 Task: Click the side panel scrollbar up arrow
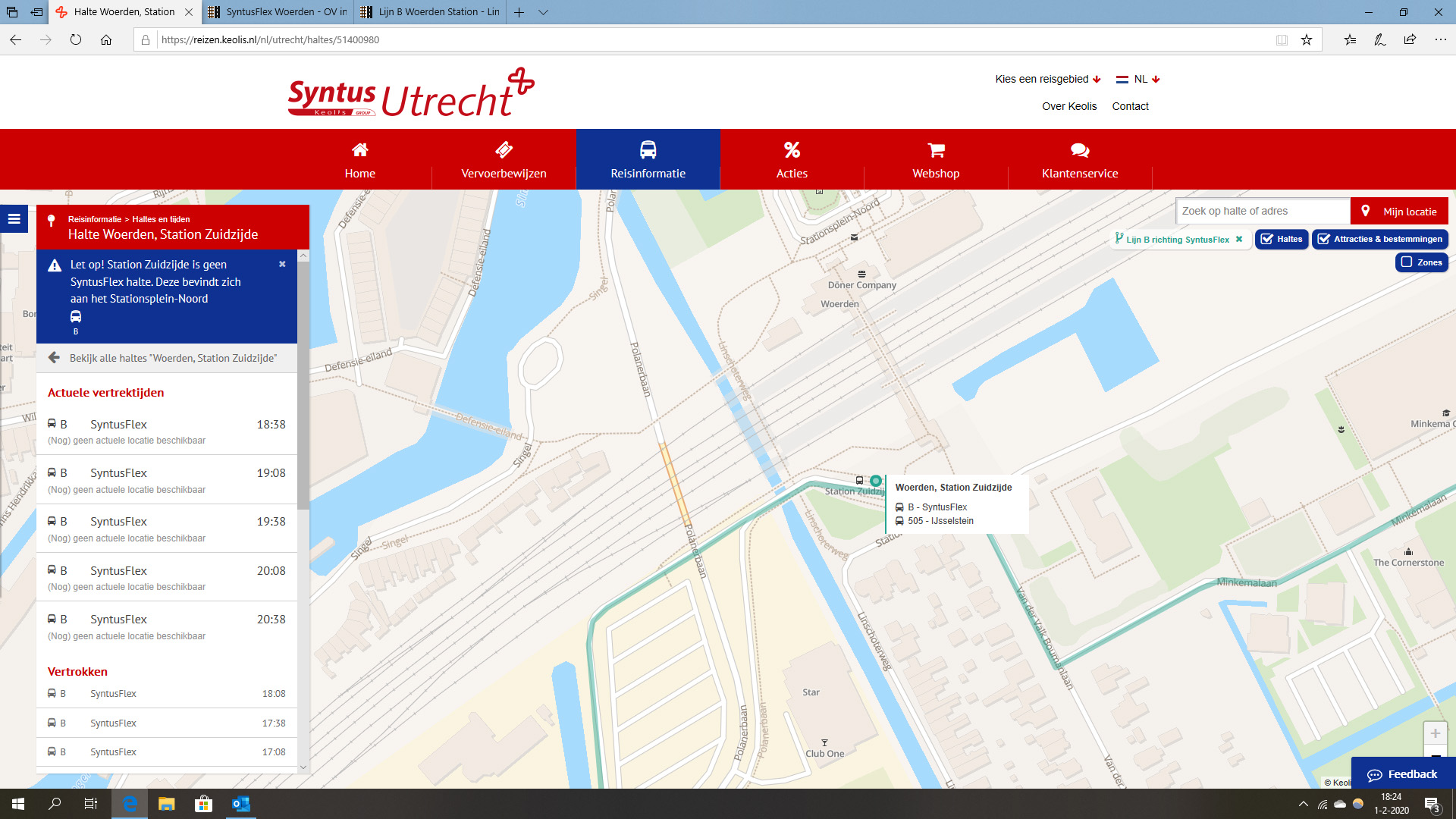[x=303, y=256]
